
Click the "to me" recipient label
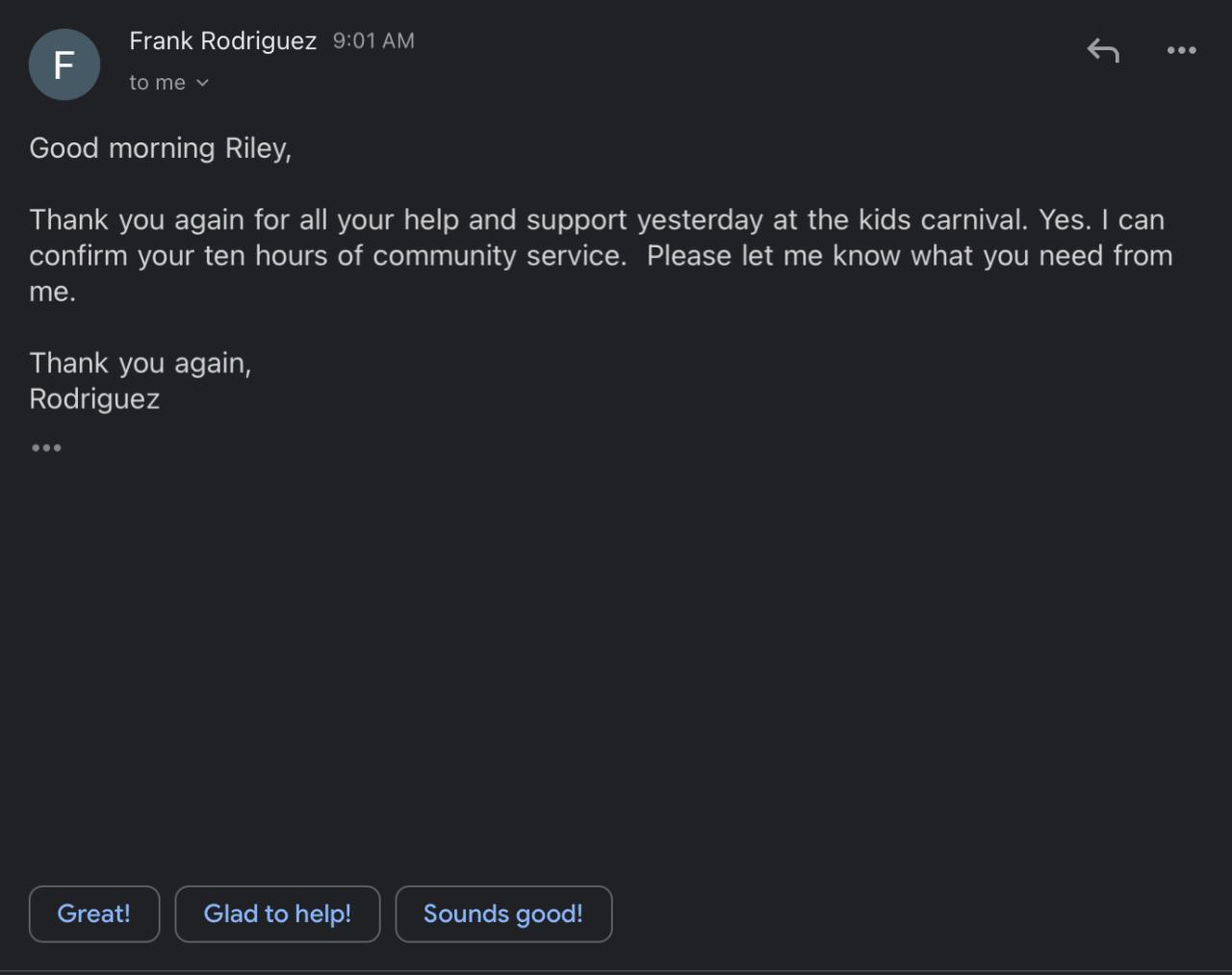[157, 83]
